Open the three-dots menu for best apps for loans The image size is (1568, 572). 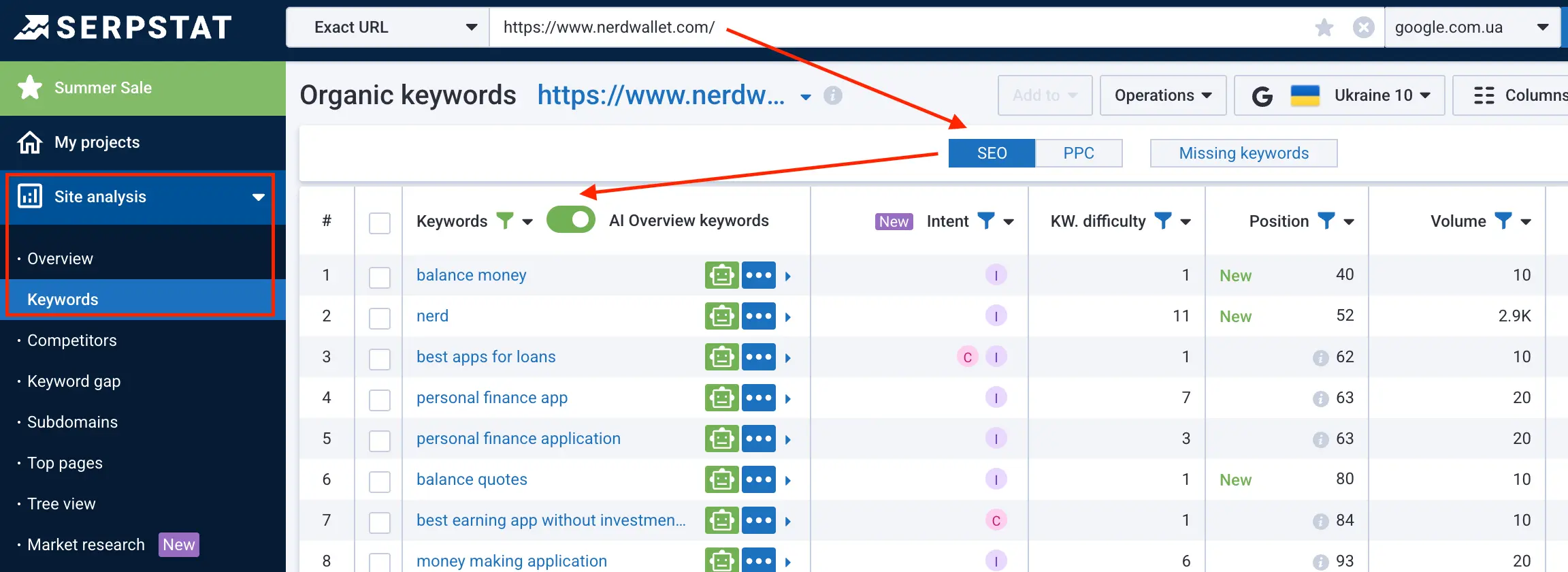[x=759, y=357]
